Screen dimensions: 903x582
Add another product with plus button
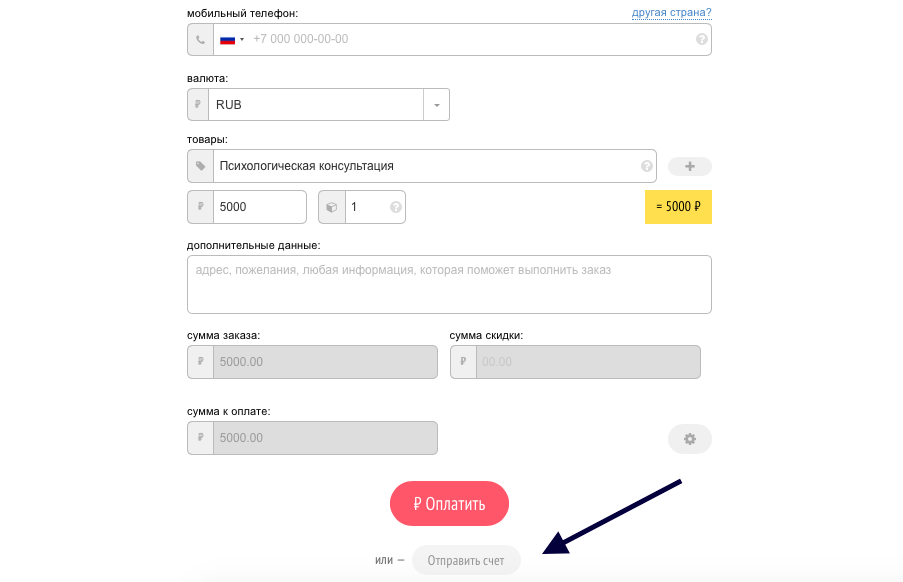(x=690, y=166)
